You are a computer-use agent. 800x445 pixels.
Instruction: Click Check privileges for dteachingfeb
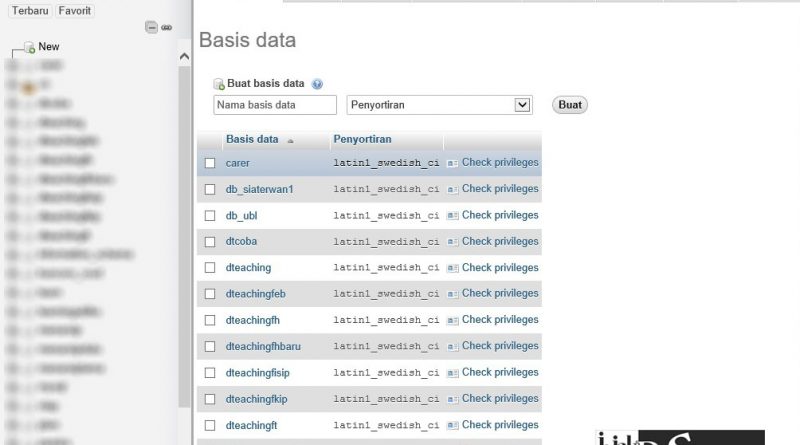500,293
